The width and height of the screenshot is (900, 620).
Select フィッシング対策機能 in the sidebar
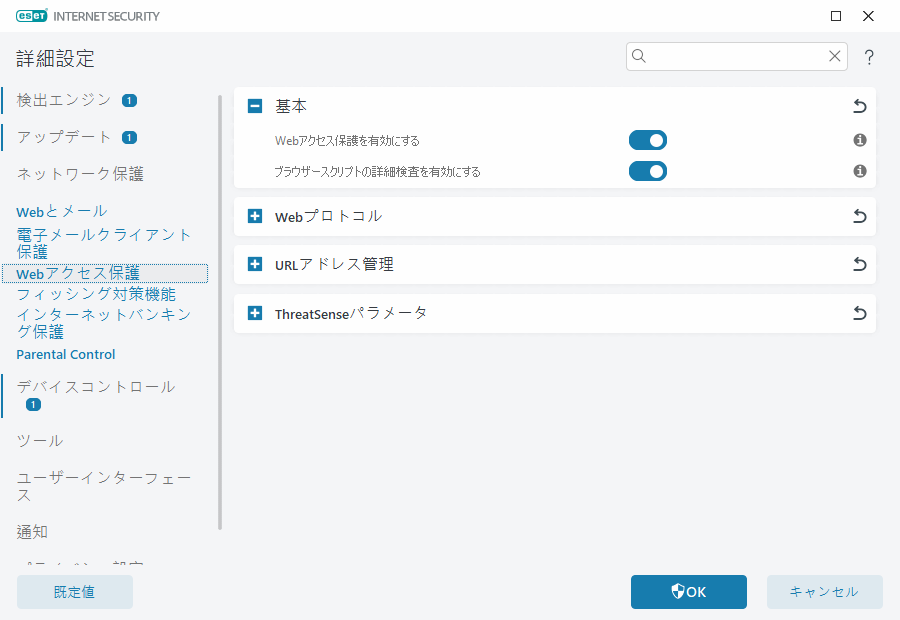(x=97, y=294)
